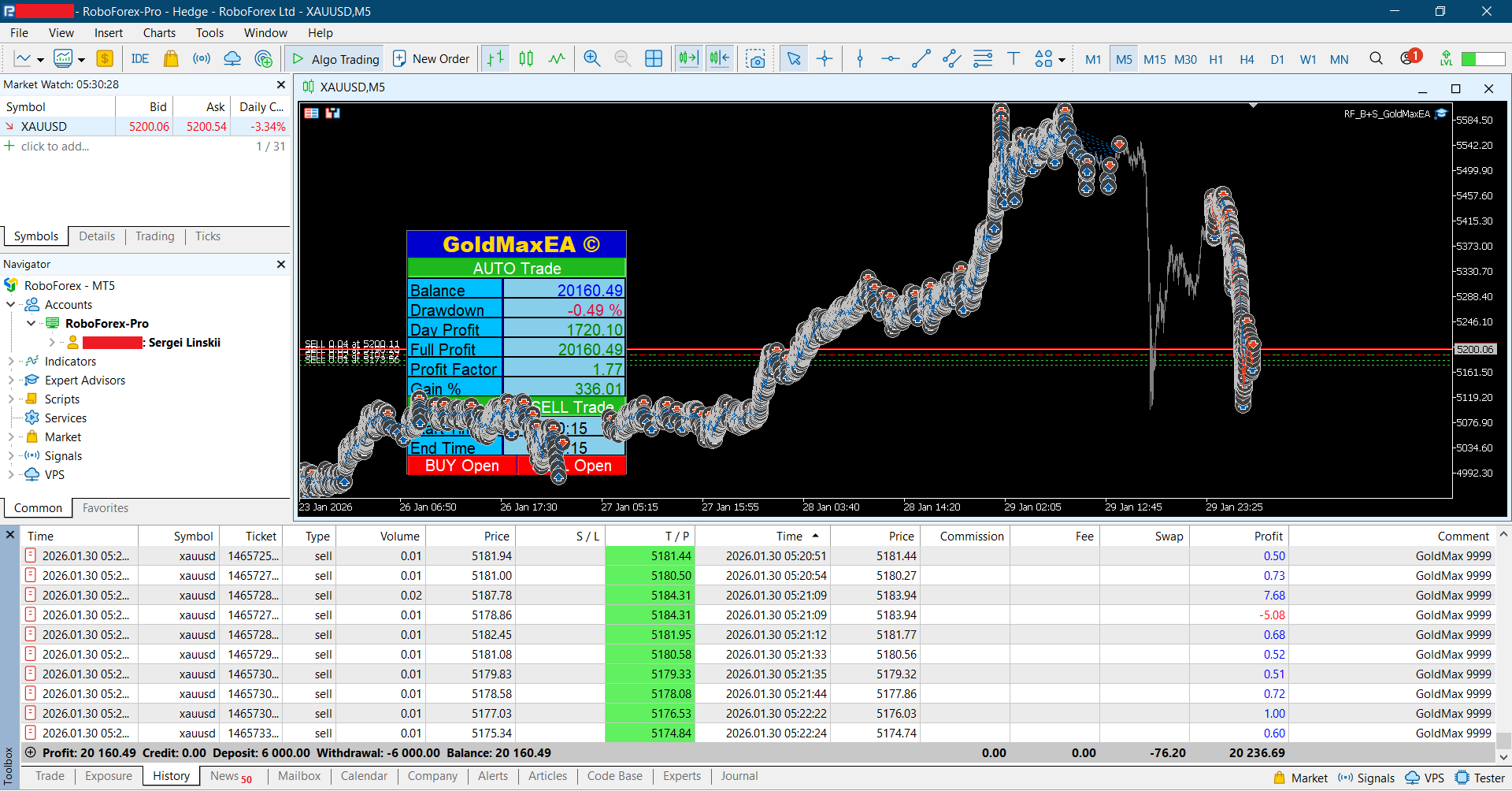The image size is (1512, 791).
Task: Switch chart to candlestick mode
Action: click(526, 58)
